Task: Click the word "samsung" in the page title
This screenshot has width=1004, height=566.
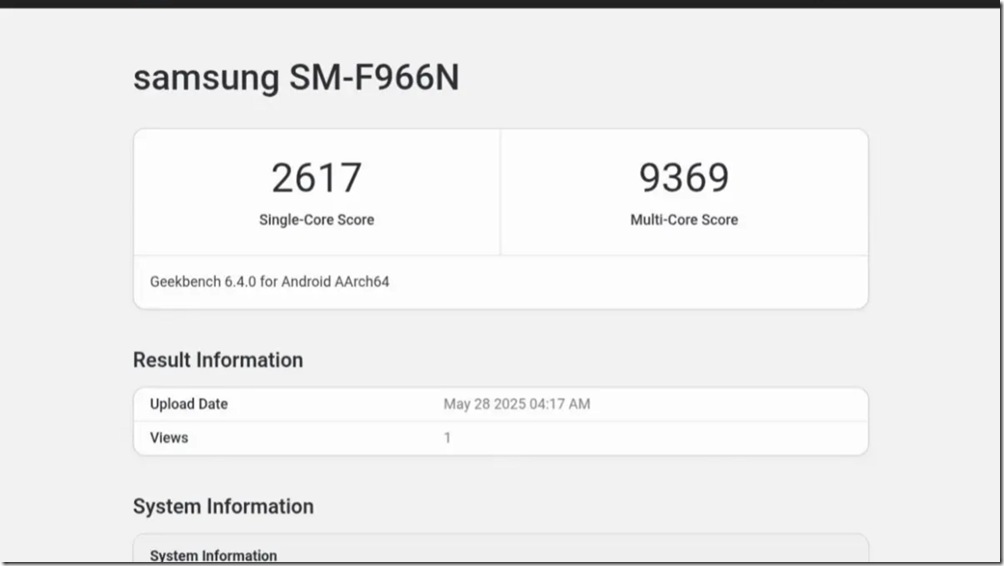Action: tap(206, 78)
